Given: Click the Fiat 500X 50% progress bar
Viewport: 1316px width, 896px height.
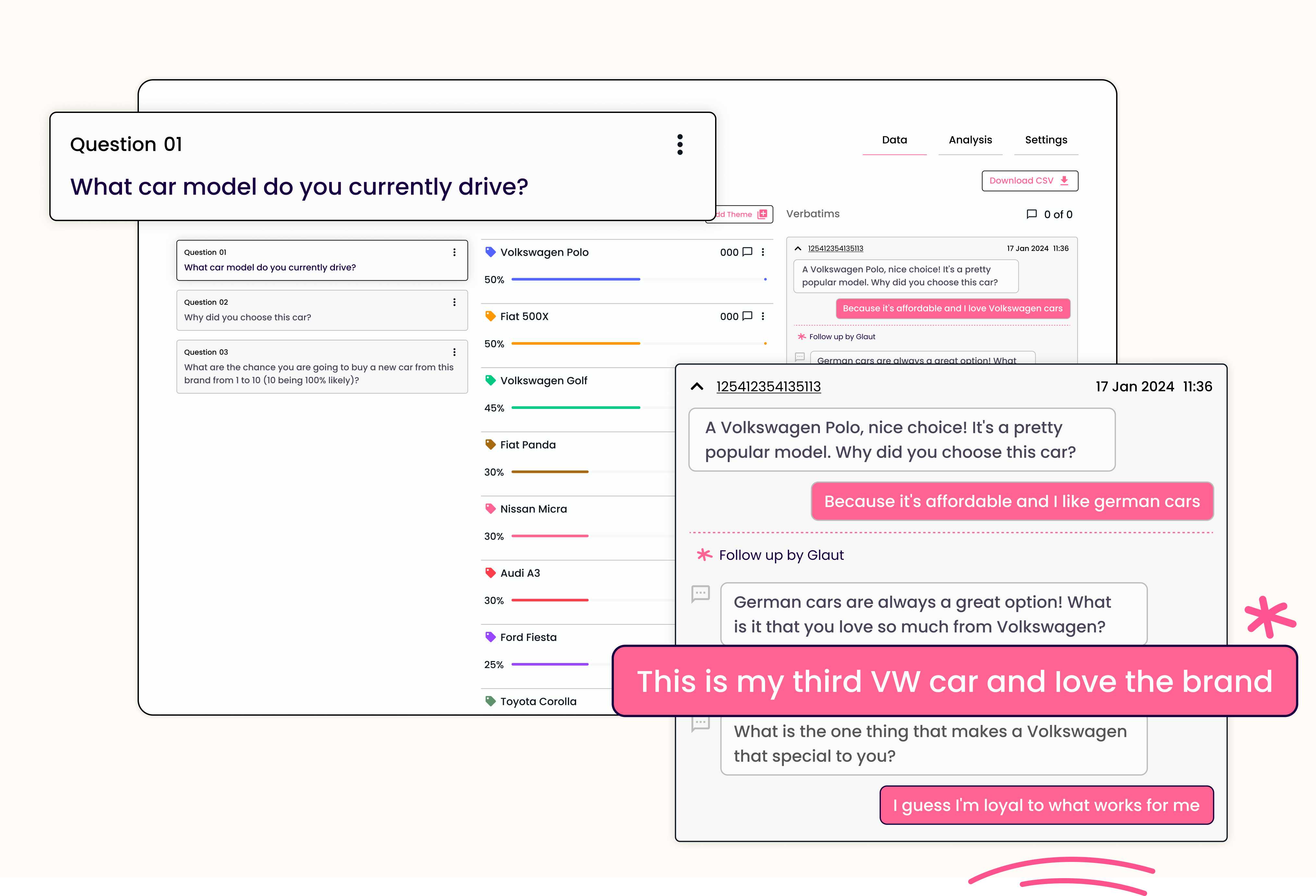Looking at the screenshot, I should [x=639, y=343].
